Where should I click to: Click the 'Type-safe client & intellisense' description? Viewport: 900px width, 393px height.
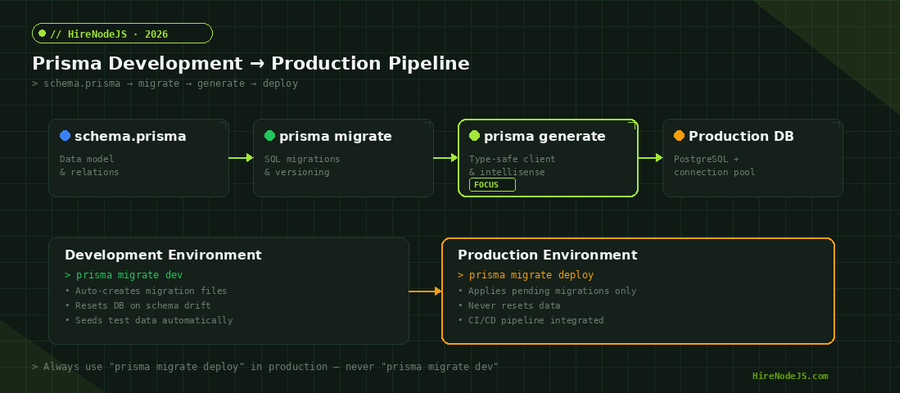click(x=512, y=165)
